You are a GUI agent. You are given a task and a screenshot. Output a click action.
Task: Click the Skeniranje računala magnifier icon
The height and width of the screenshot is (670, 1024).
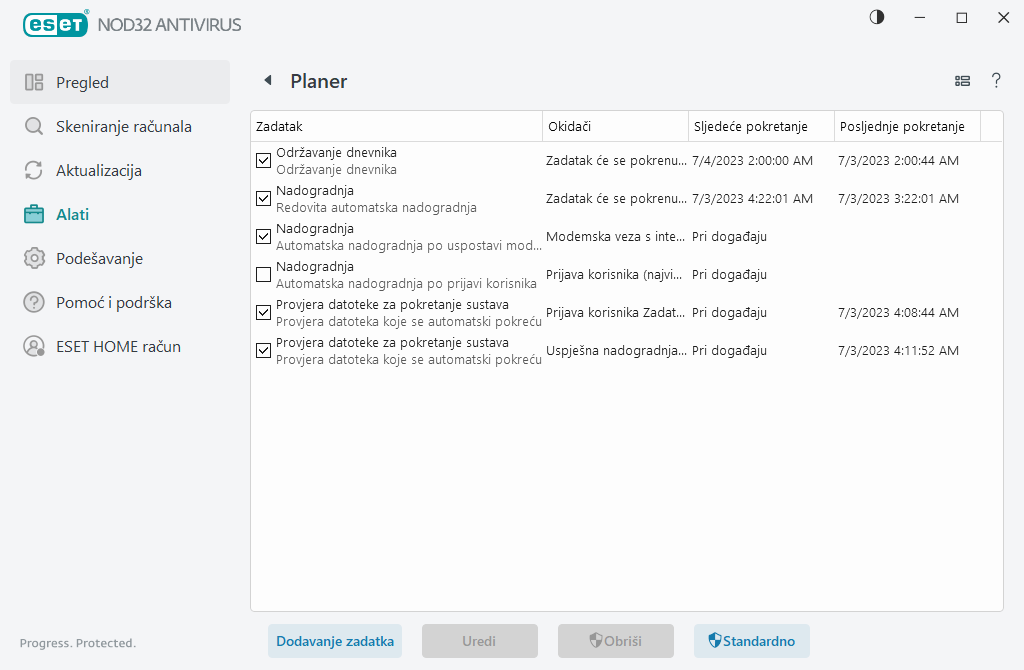click(x=34, y=127)
